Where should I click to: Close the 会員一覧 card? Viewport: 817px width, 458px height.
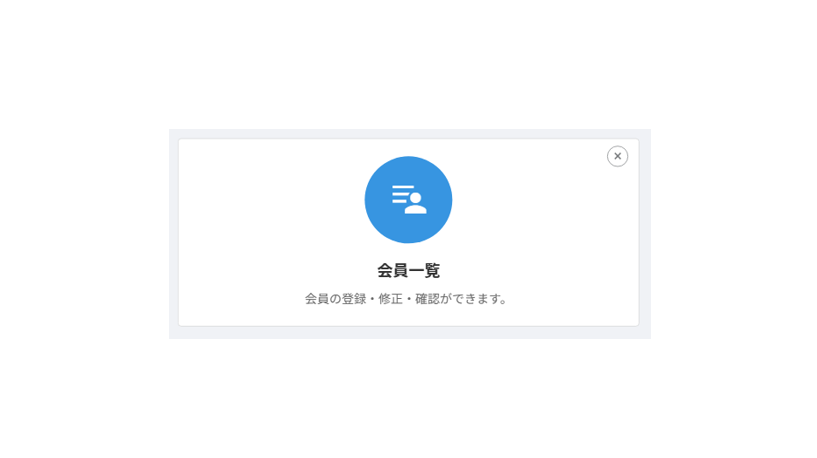(x=617, y=156)
